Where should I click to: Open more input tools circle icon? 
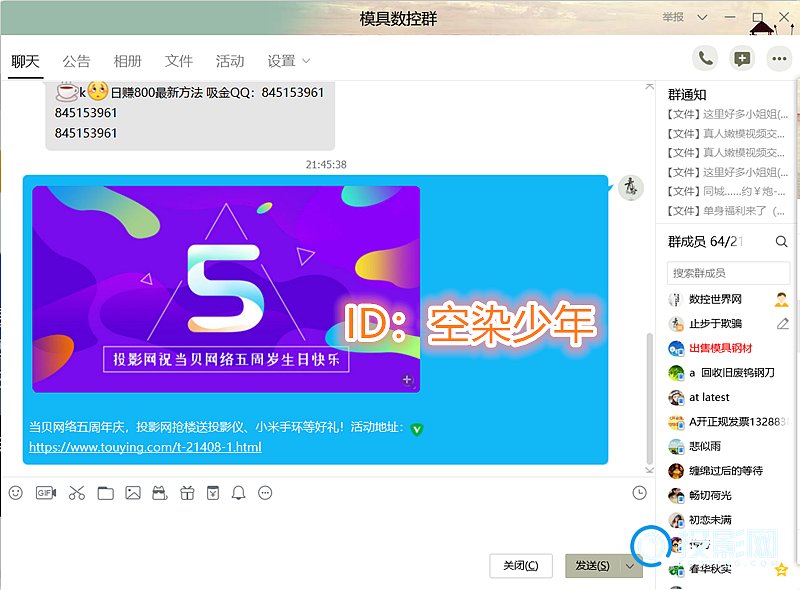click(x=265, y=493)
